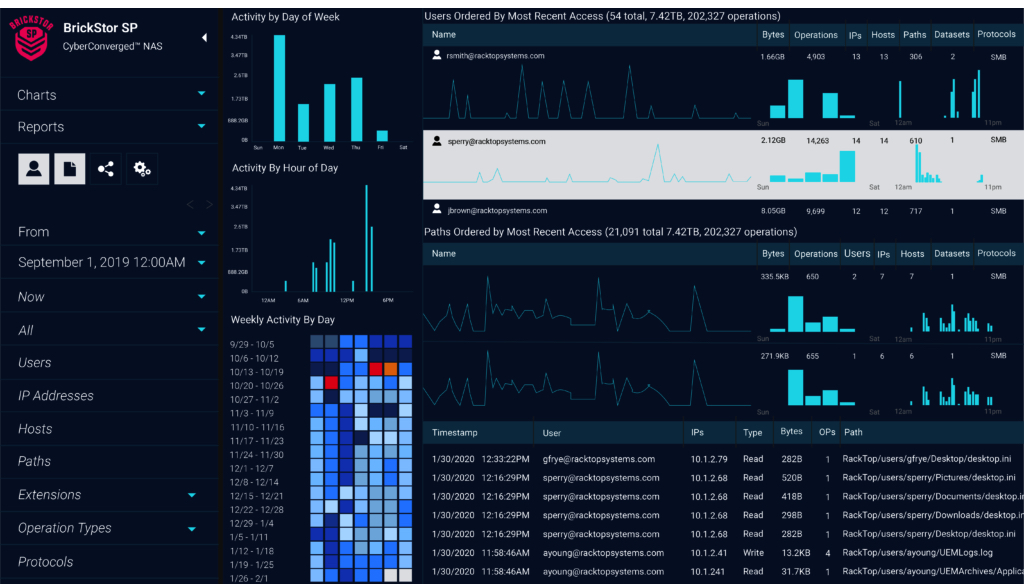1024x584 pixels.
Task: Go forward with the right chevron
Action: point(209,204)
